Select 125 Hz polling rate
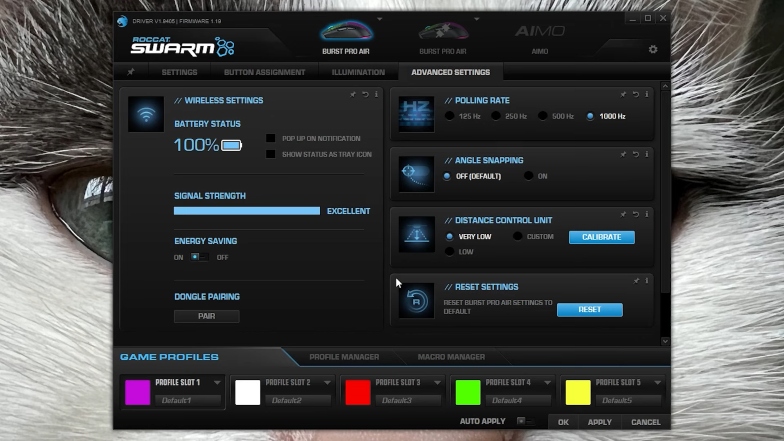Image resolution: width=784 pixels, height=441 pixels. 450,116
